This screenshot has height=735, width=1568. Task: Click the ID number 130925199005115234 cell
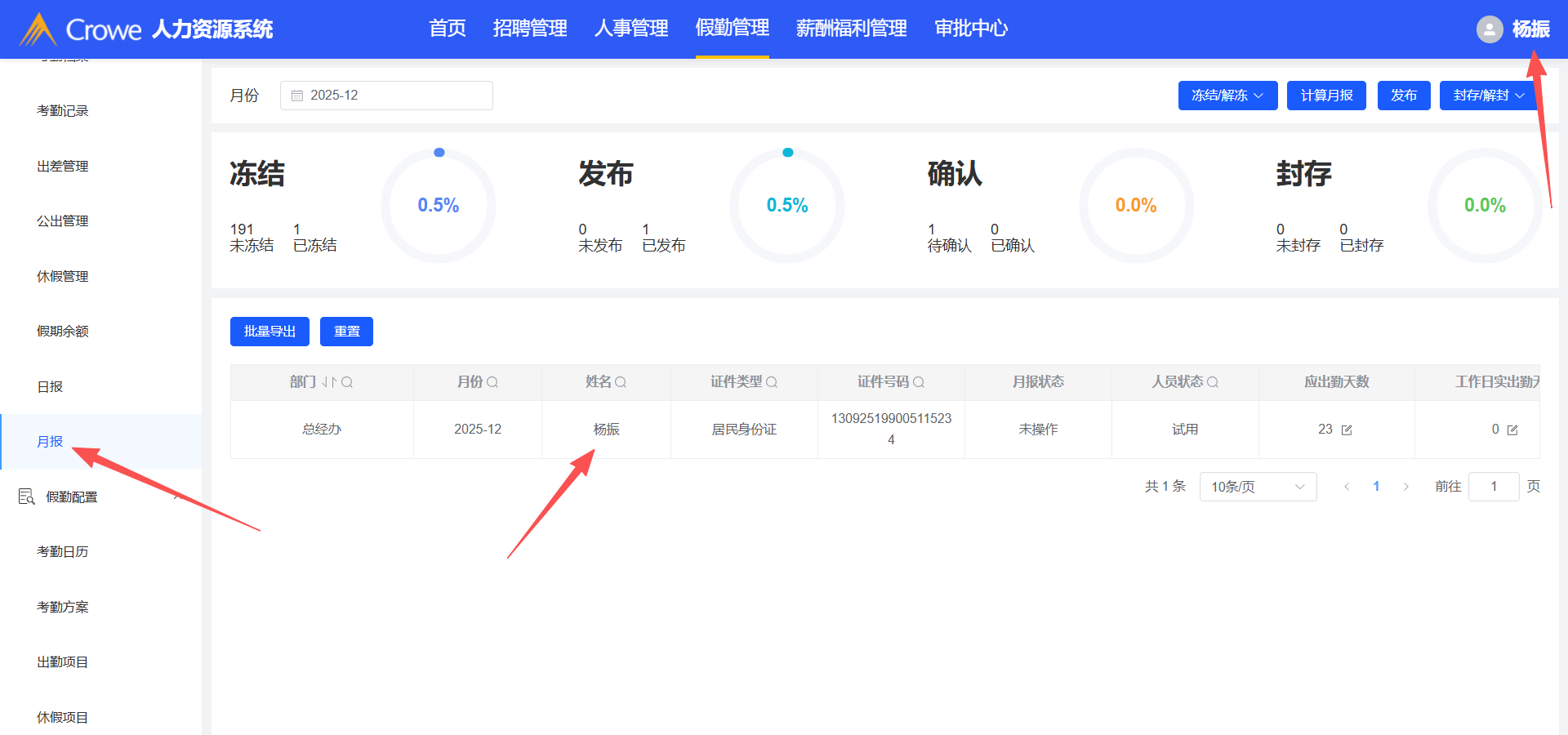pyautogui.click(x=891, y=430)
